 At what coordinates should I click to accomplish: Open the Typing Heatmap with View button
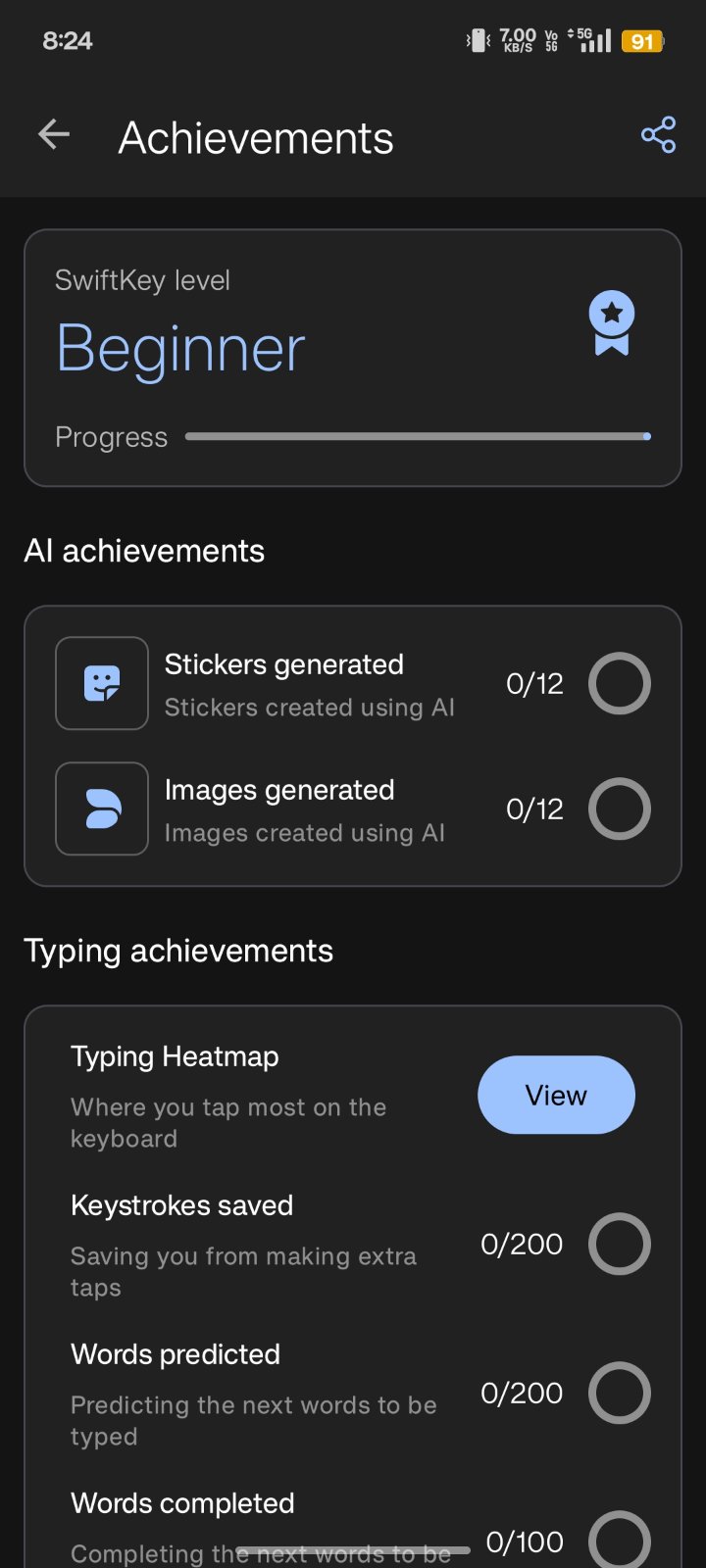(x=556, y=1095)
